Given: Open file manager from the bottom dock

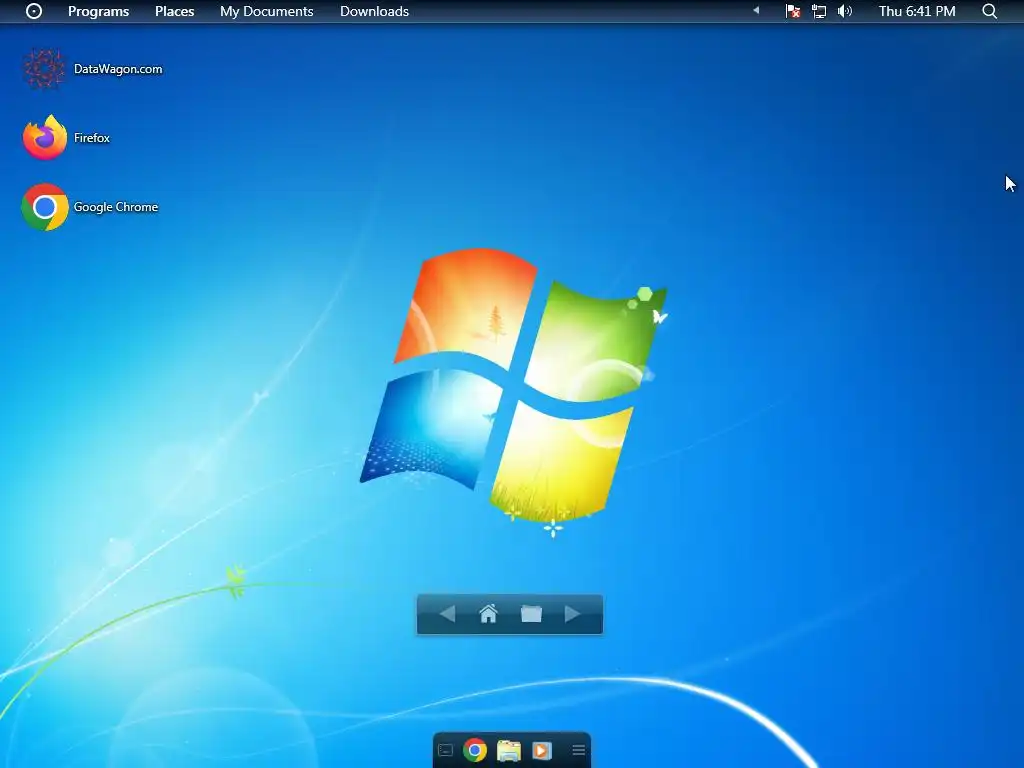Looking at the screenshot, I should pyautogui.click(x=509, y=751).
